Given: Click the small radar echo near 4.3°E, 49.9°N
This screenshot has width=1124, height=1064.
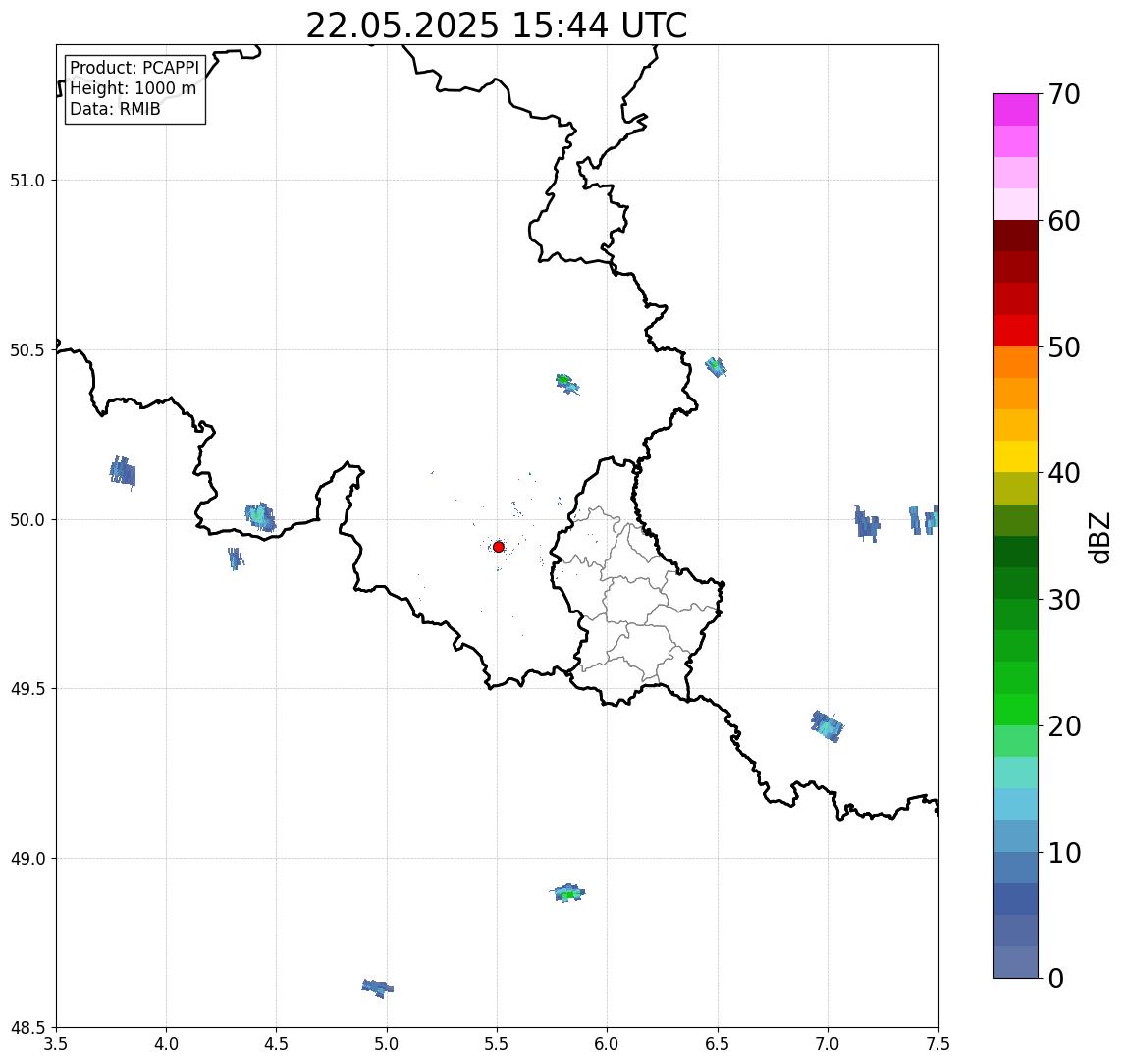Looking at the screenshot, I should (x=236, y=559).
